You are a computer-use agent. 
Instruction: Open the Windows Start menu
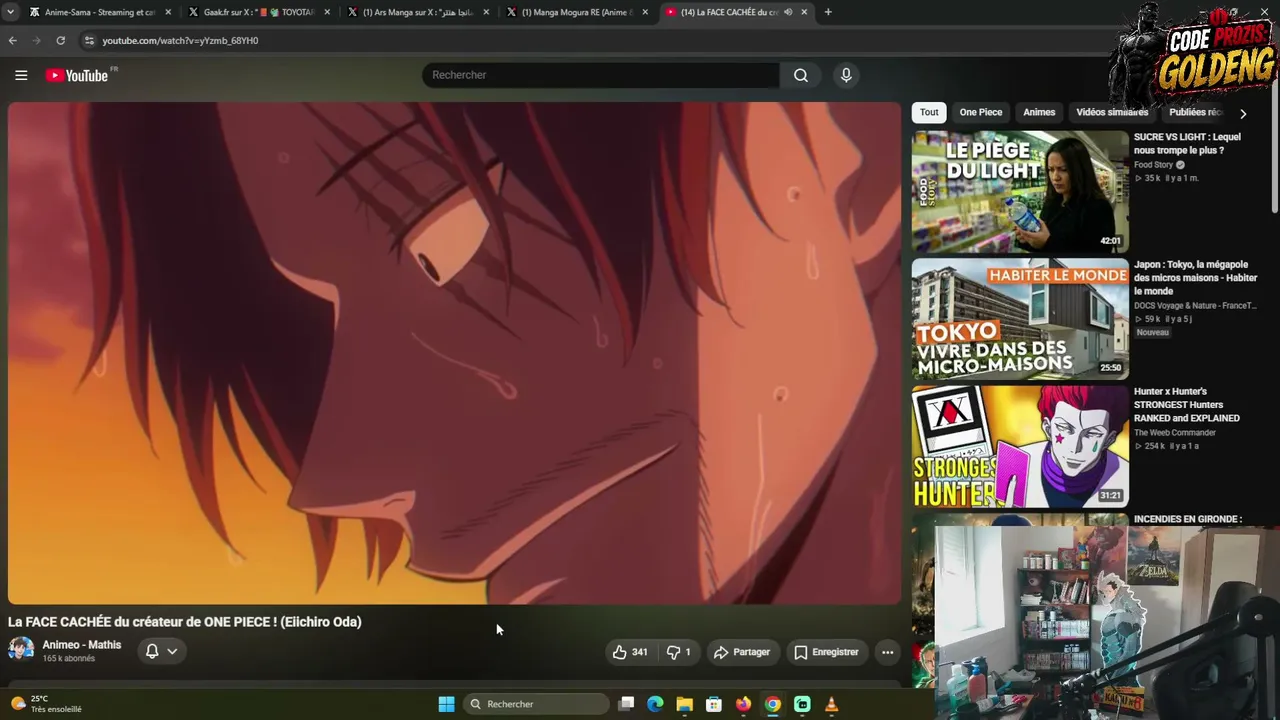tap(446, 704)
